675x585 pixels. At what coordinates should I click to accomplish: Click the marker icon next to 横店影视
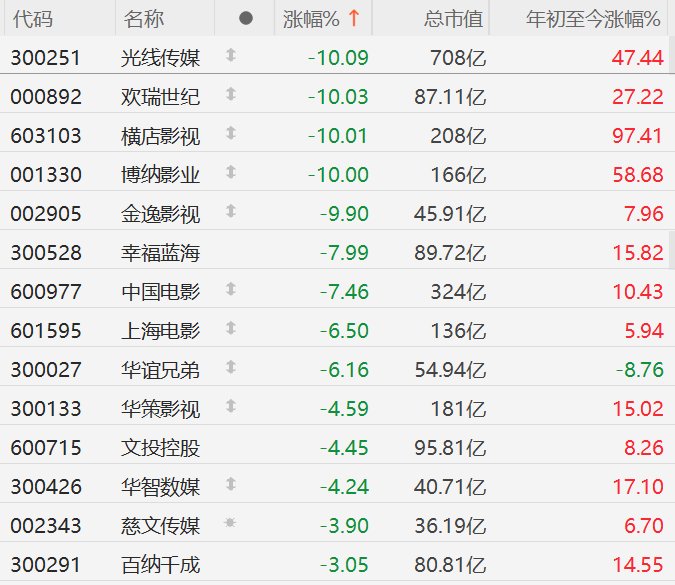pyautogui.click(x=231, y=133)
